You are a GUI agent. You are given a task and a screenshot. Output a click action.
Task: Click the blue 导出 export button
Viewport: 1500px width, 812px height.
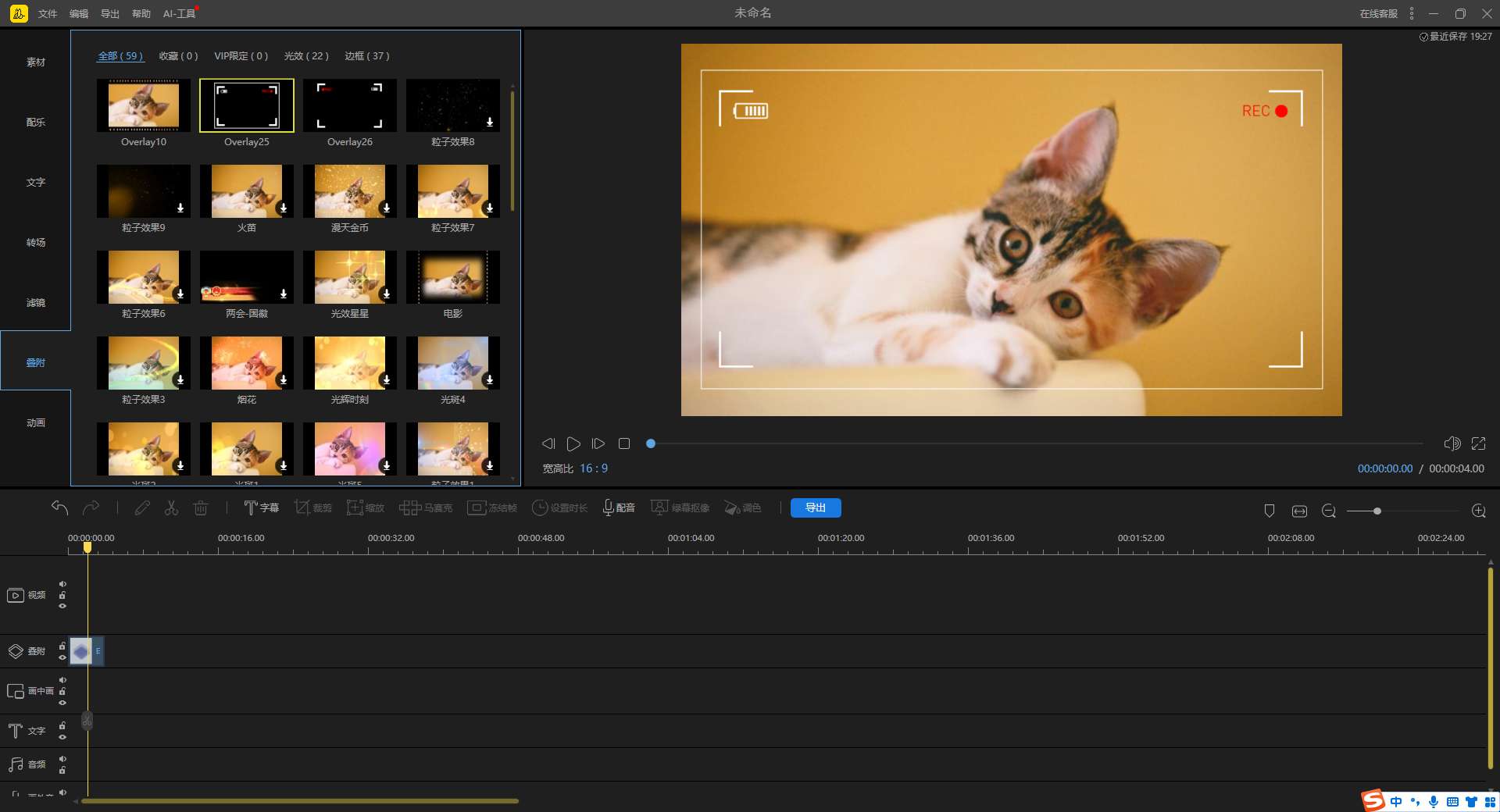tap(815, 508)
